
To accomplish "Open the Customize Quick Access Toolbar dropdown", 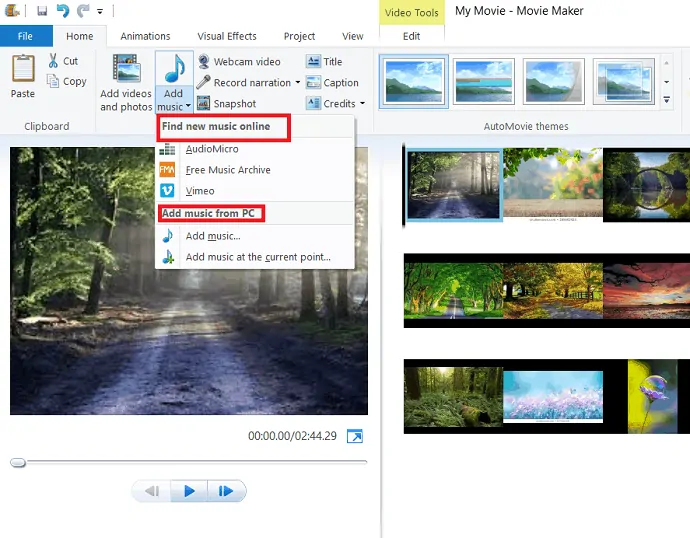I will (x=100, y=11).
